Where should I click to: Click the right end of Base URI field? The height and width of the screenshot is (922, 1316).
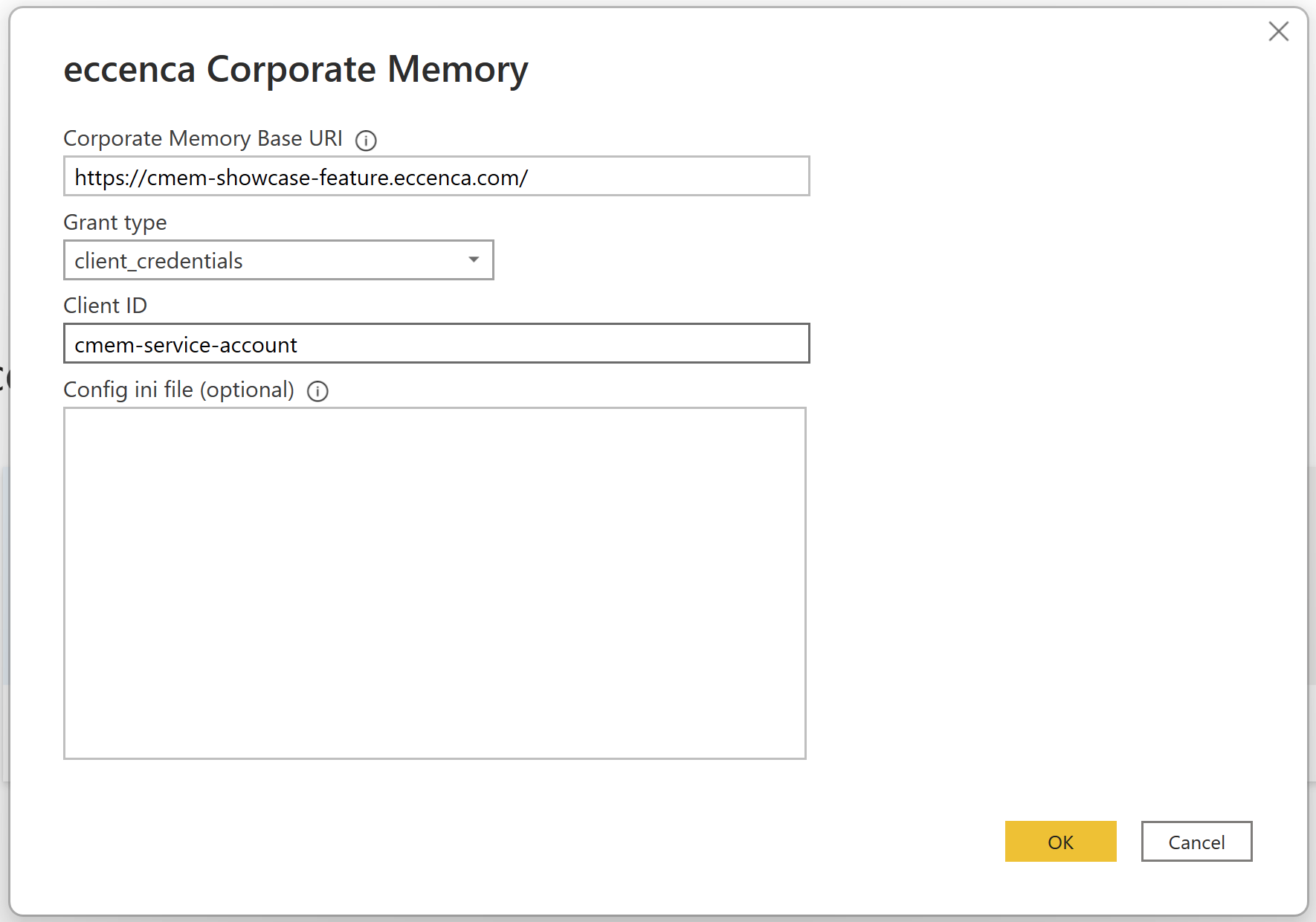click(788, 177)
